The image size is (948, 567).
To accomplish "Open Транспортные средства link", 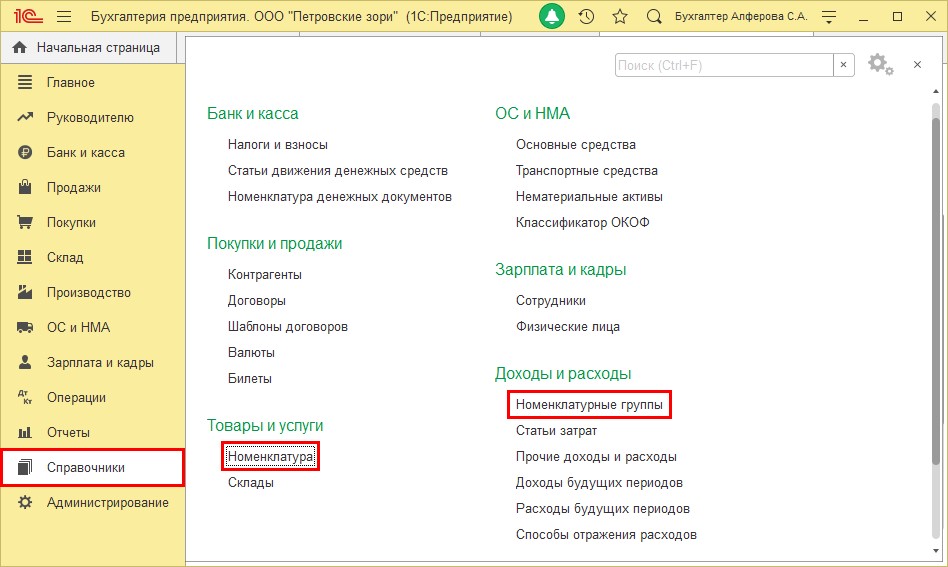I will (x=586, y=171).
